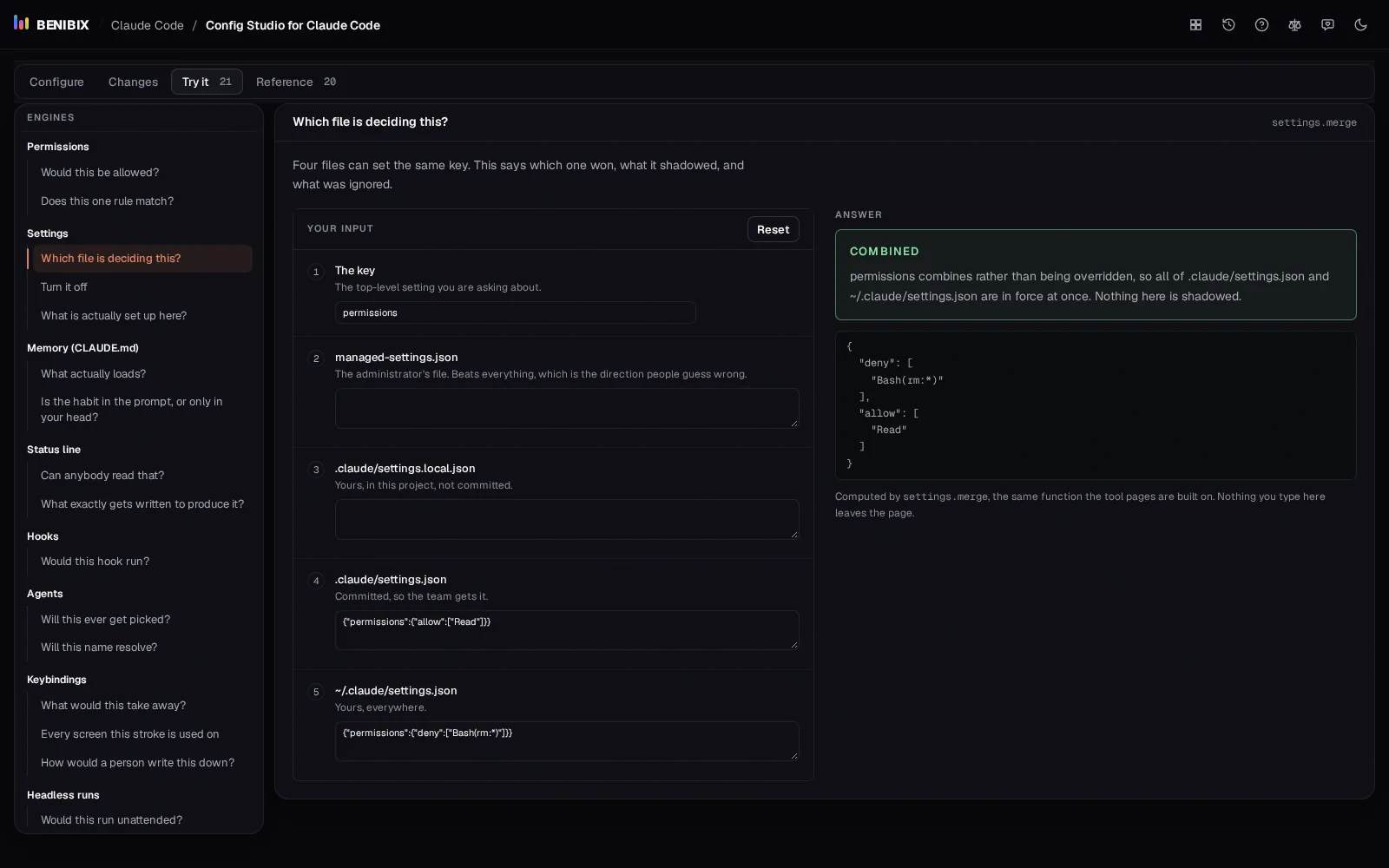Viewport: 1389px width, 868px height.
Task: Open the feedback heart chat icon
Action: pyautogui.click(x=1327, y=25)
